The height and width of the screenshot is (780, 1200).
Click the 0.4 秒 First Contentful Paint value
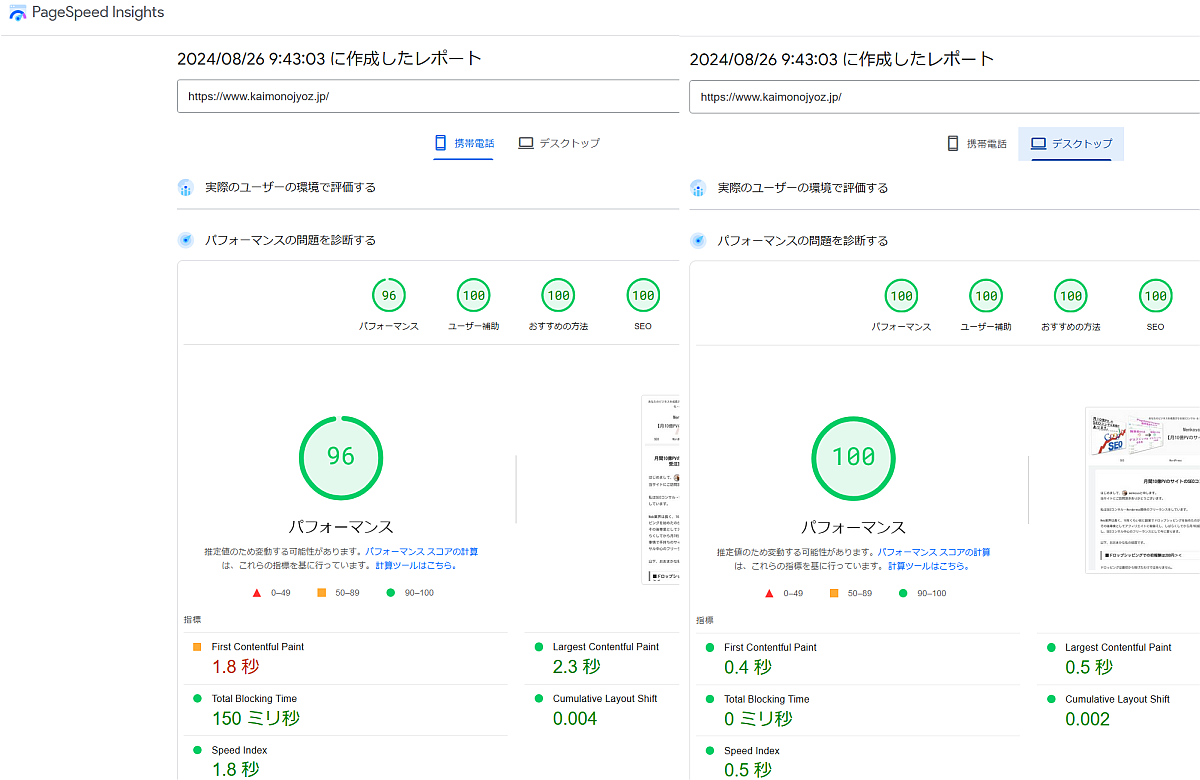pos(748,666)
